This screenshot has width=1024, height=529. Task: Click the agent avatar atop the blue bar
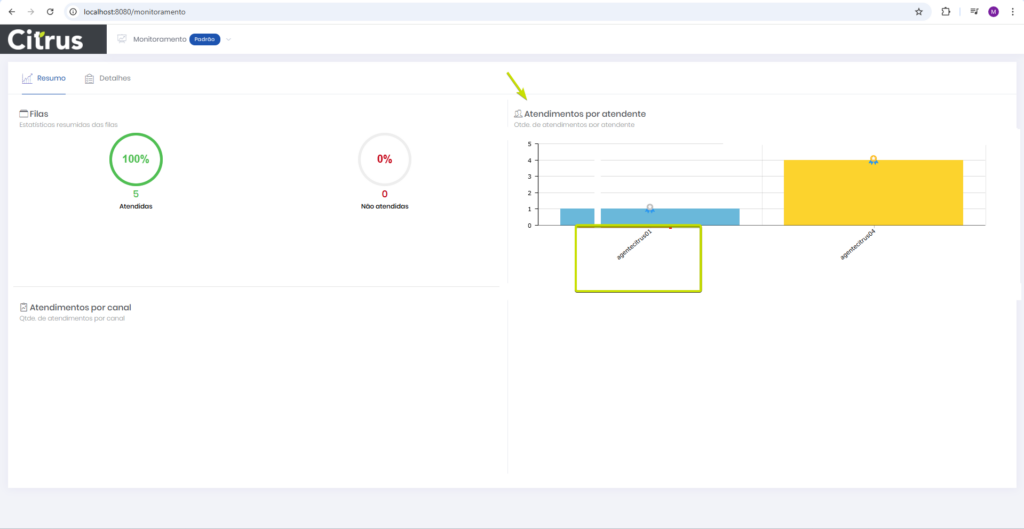click(x=650, y=208)
